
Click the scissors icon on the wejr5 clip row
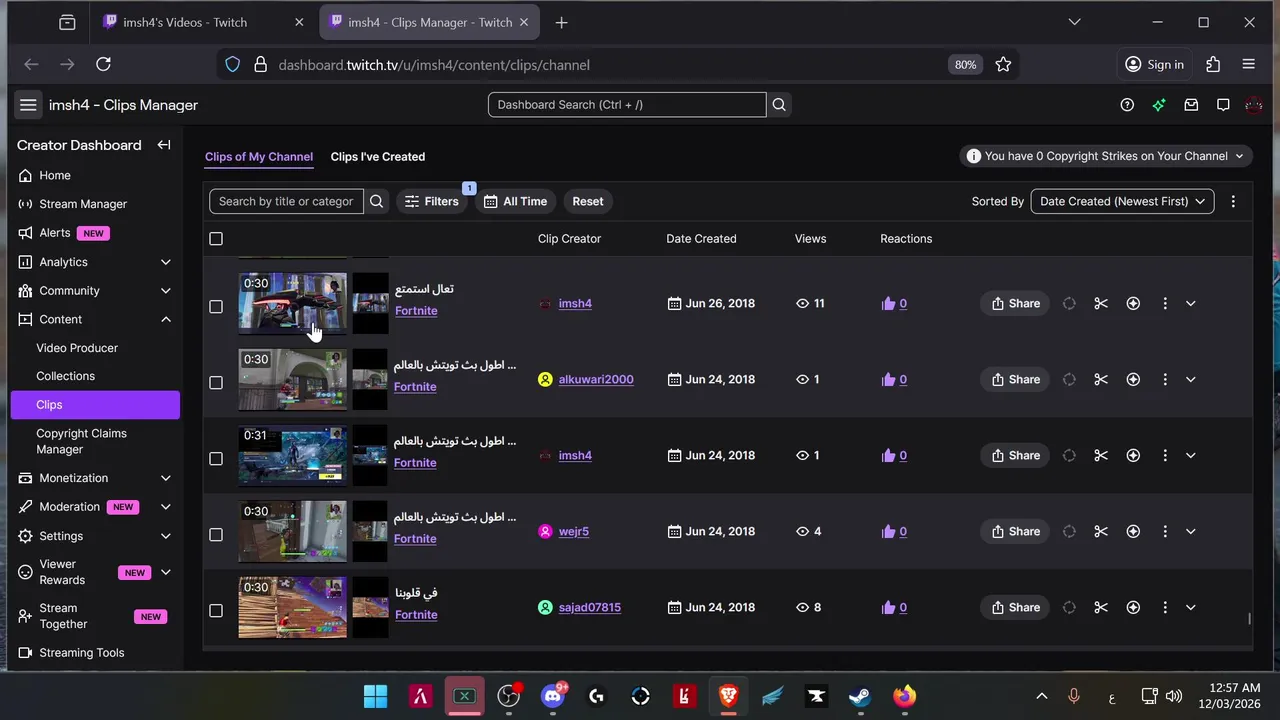(1101, 531)
